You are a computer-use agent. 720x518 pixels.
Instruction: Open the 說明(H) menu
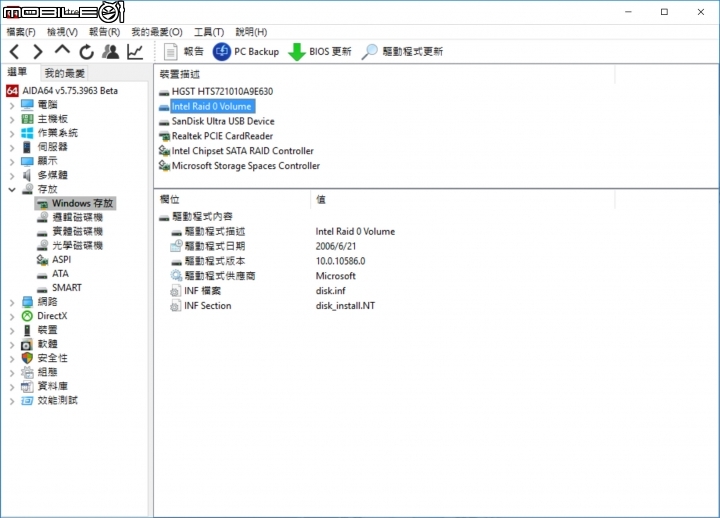point(251,32)
